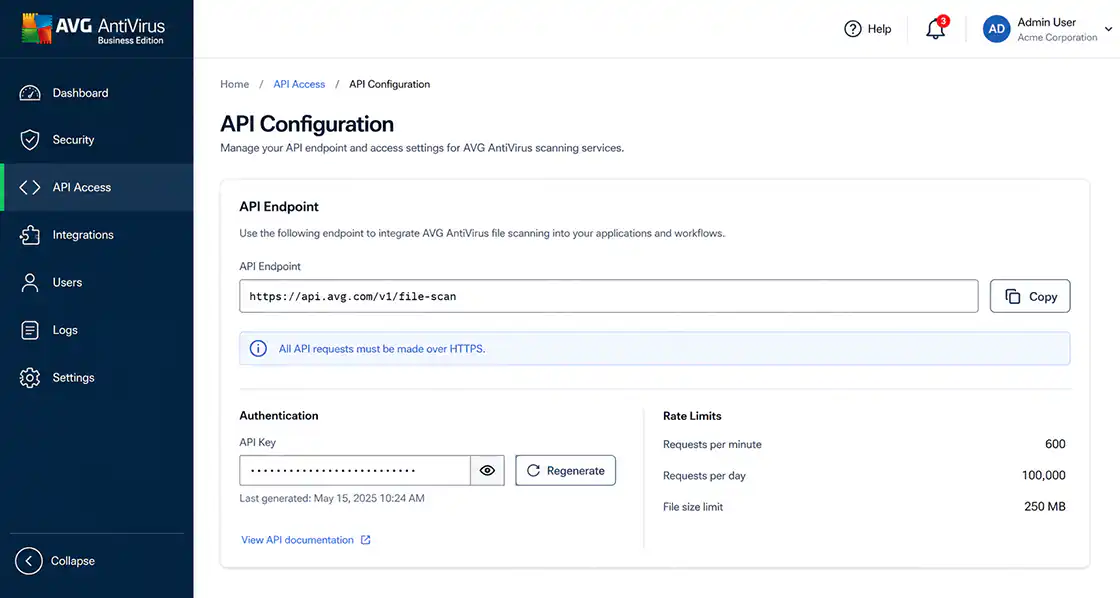Click the Requests per minute value 600
Image resolution: width=1120 pixels, height=598 pixels.
(1055, 444)
